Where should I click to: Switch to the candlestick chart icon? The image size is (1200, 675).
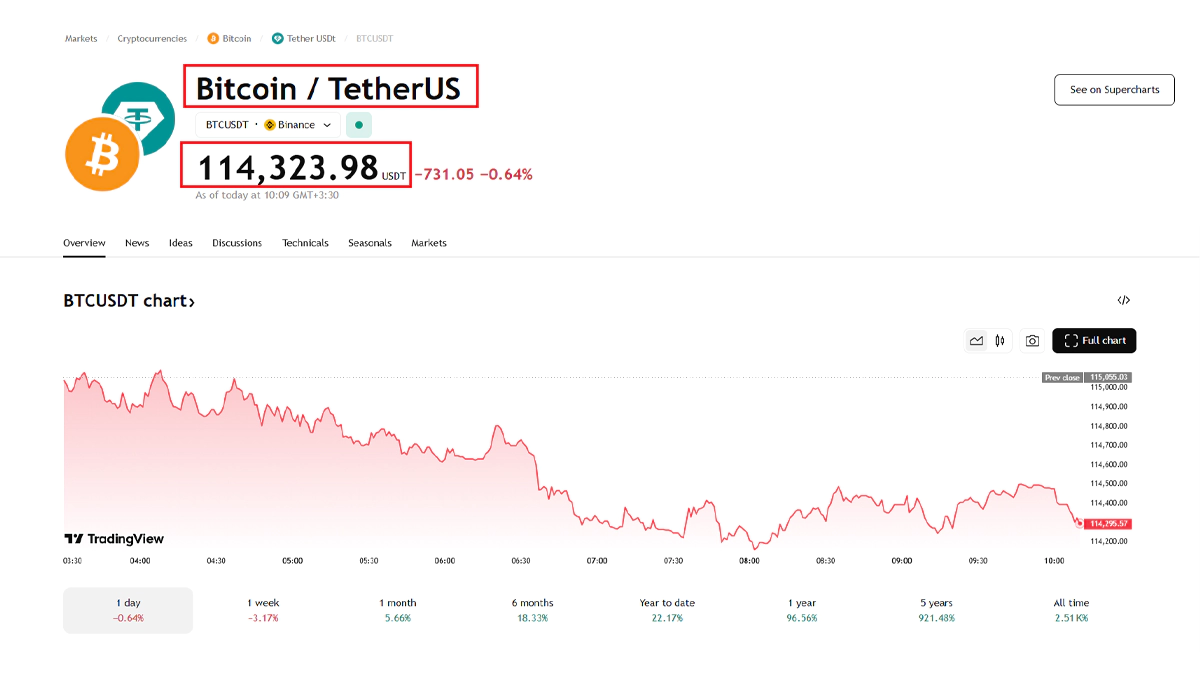[999, 341]
